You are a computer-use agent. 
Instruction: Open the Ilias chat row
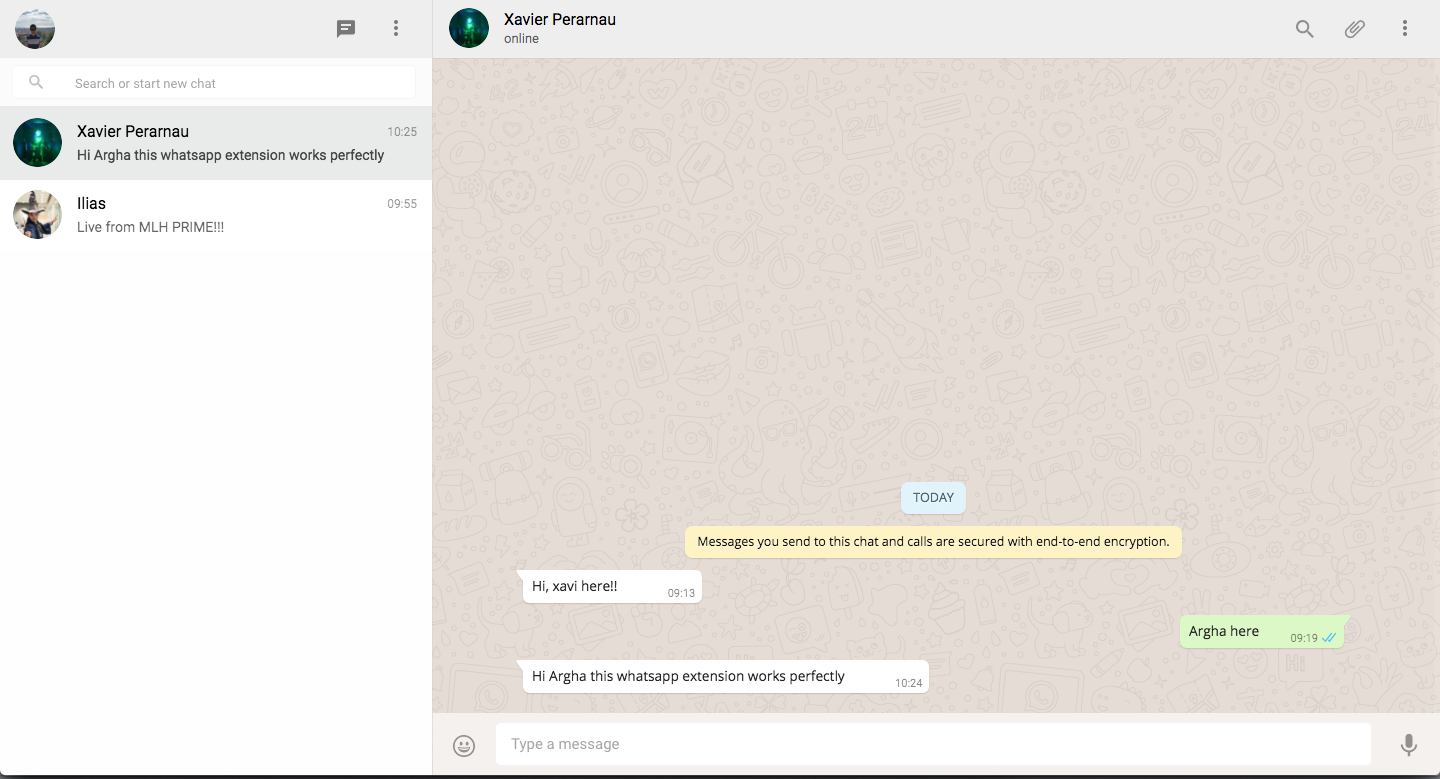pyautogui.click(x=216, y=215)
